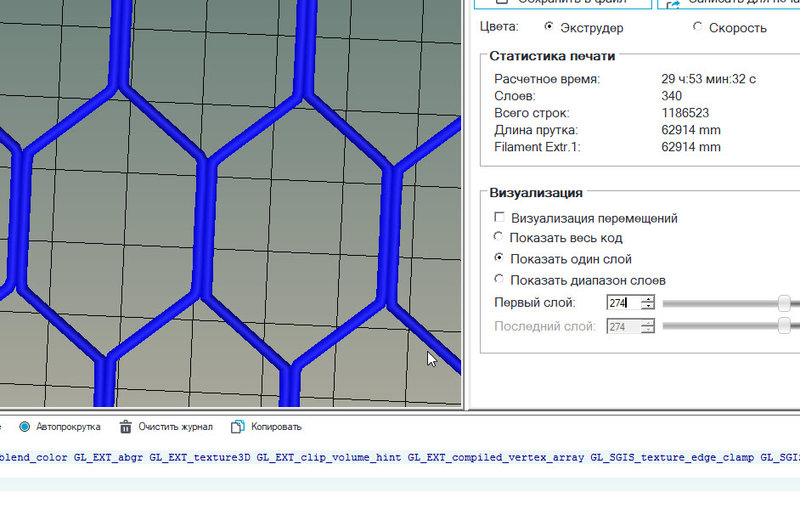The height and width of the screenshot is (509, 800).
Task: Click the Последний слой input field
Action: (x=623, y=326)
